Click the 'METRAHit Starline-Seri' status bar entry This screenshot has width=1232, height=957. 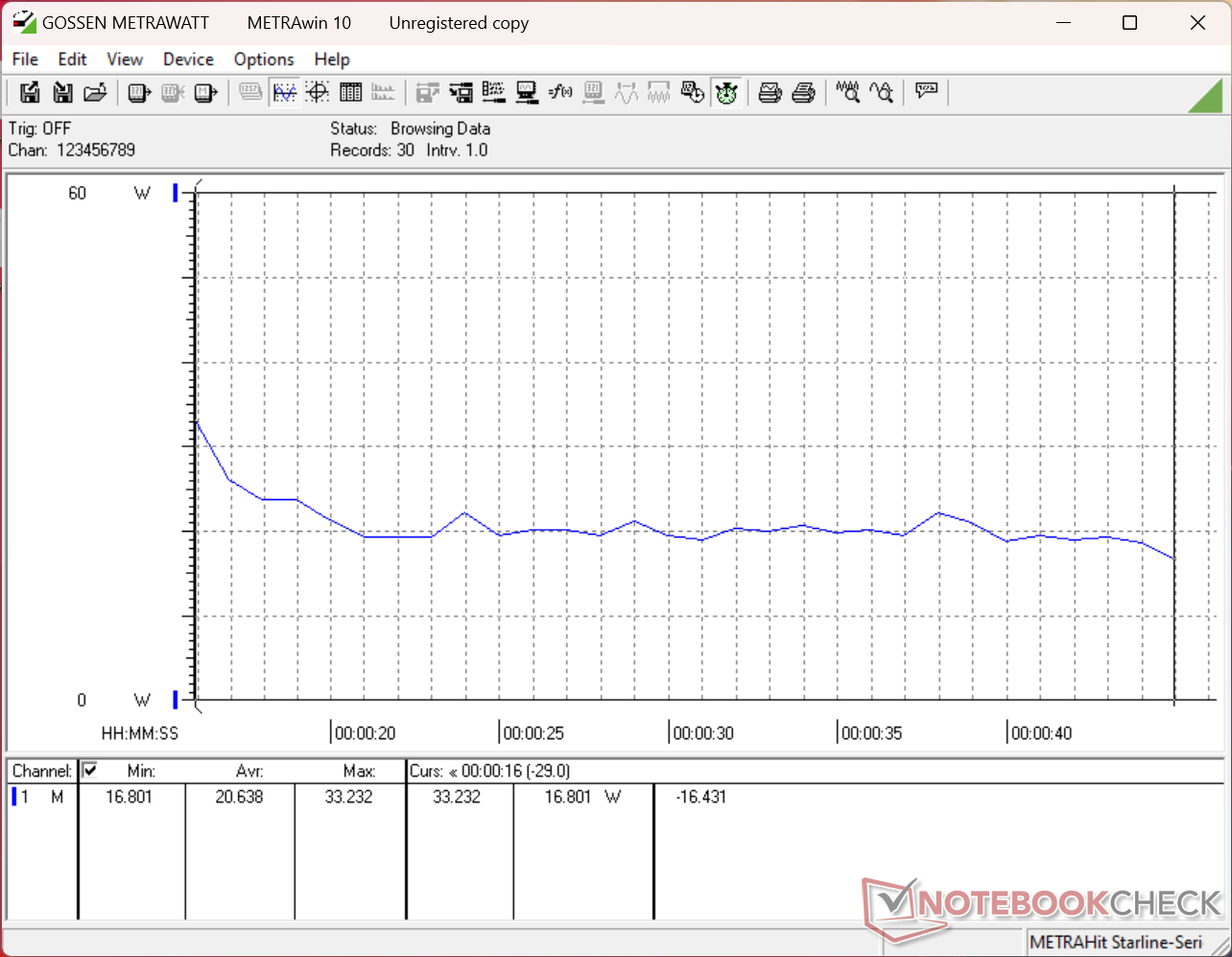tap(1116, 943)
